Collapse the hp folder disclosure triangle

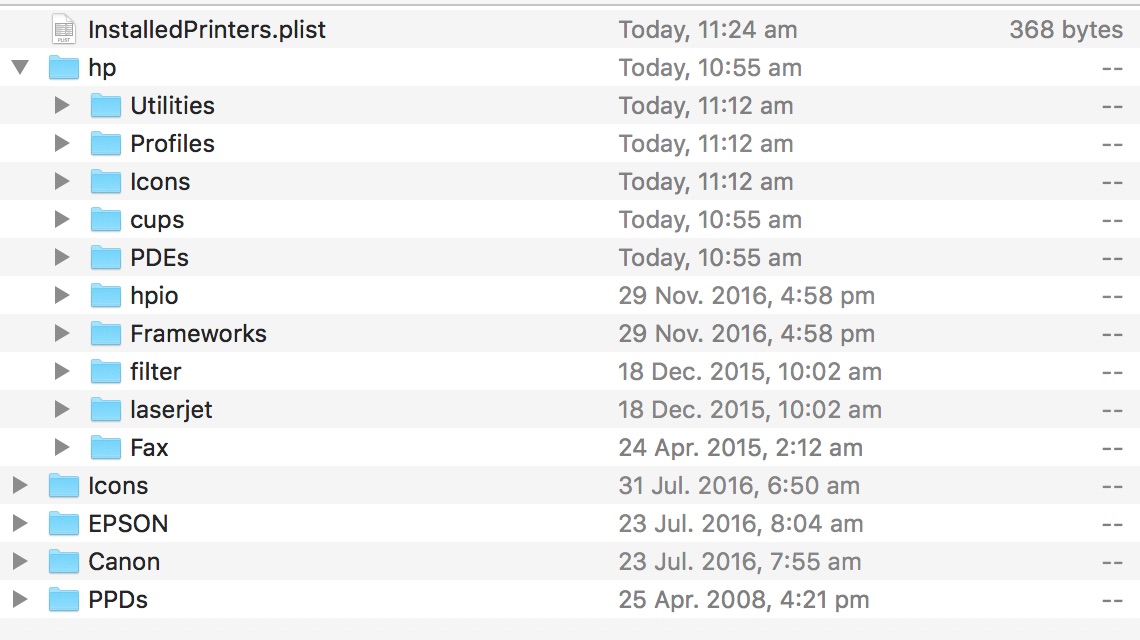pyautogui.click(x=20, y=68)
